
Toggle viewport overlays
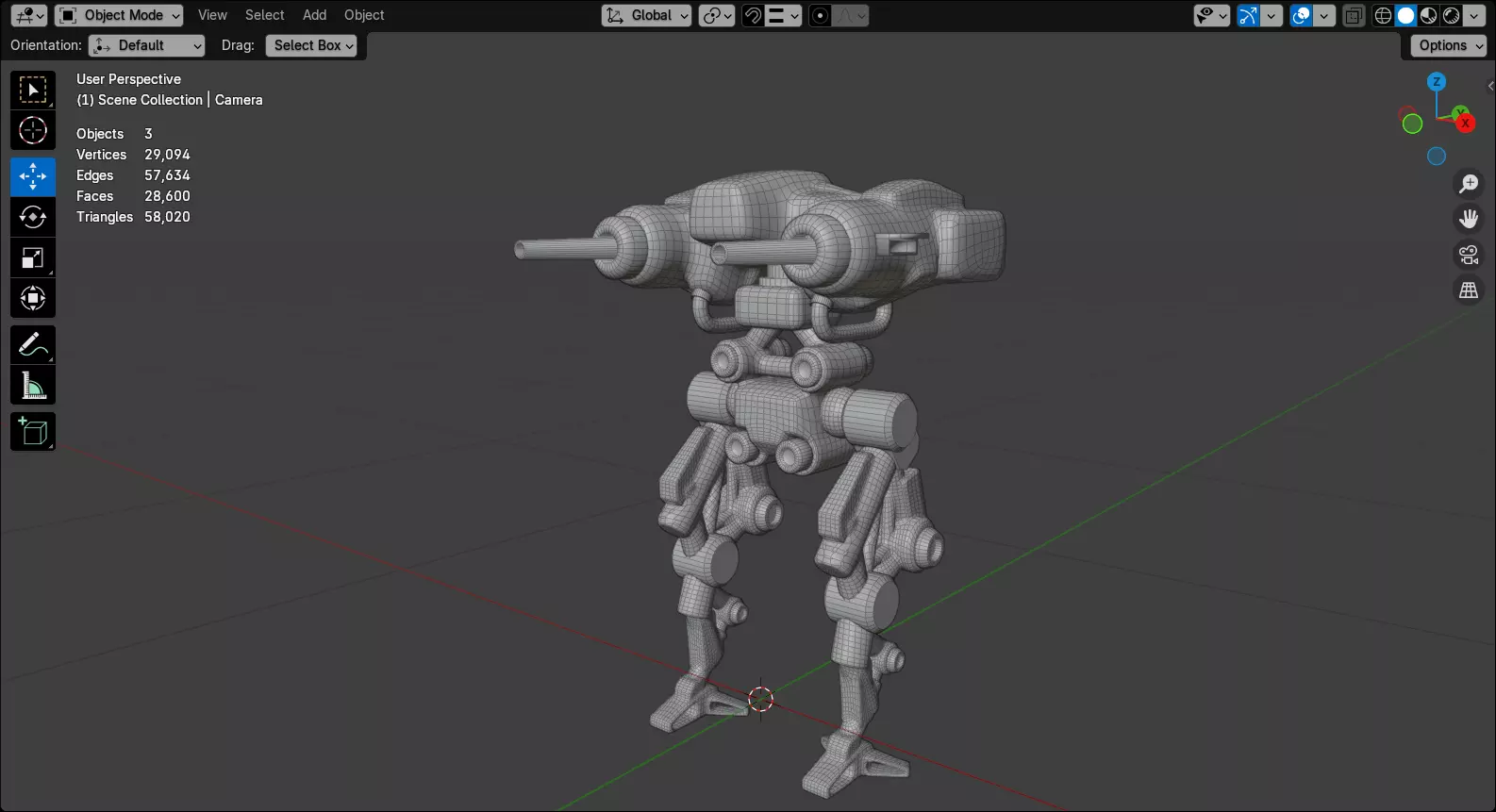click(x=1301, y=15)
